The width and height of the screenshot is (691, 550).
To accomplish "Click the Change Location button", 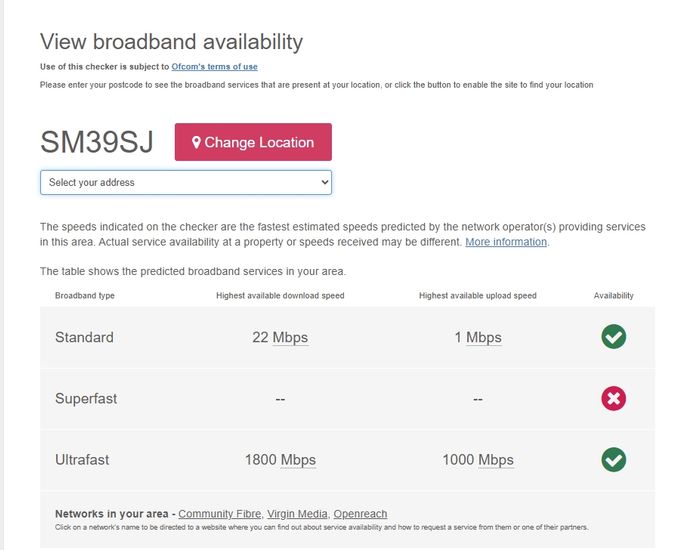I will [x=253, y=142].
